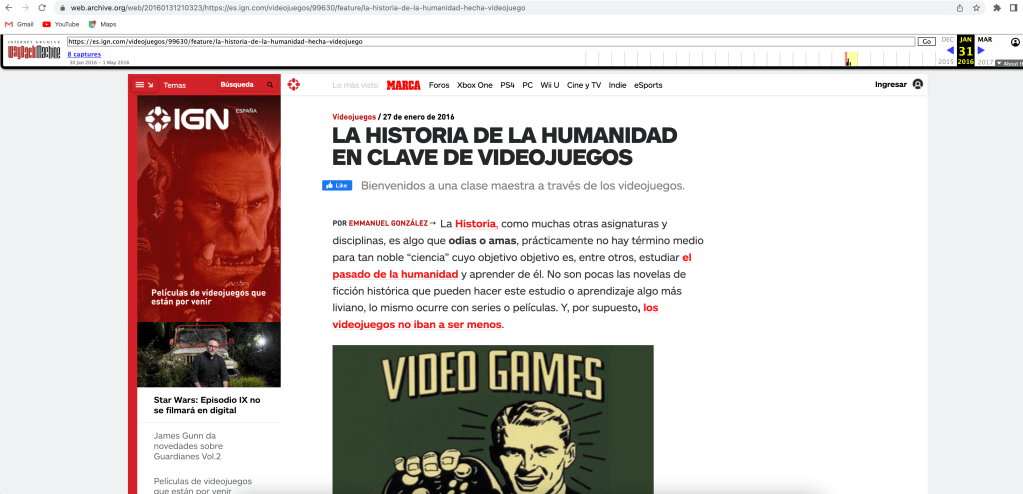Open the '8 captures' link
Viewport: 1023px width, 494px height.
point(84,54)
